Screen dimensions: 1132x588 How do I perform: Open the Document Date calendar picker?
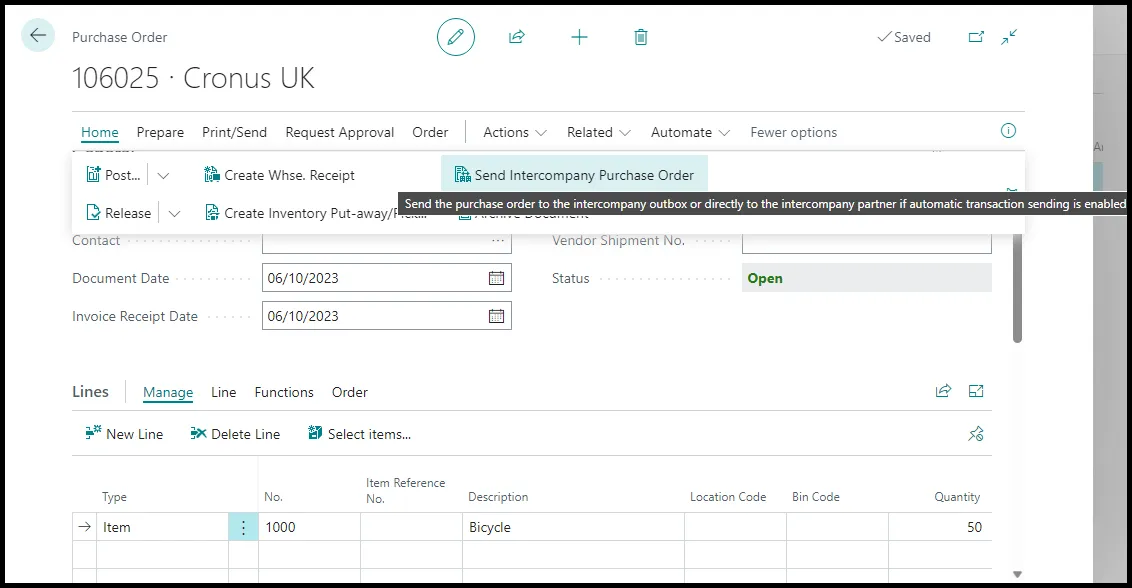pos(497,278)
